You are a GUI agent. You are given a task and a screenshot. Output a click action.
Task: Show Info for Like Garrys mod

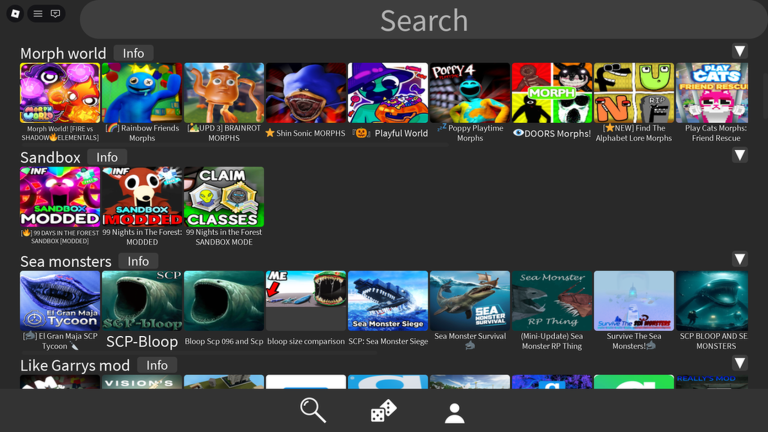(157, 365)
